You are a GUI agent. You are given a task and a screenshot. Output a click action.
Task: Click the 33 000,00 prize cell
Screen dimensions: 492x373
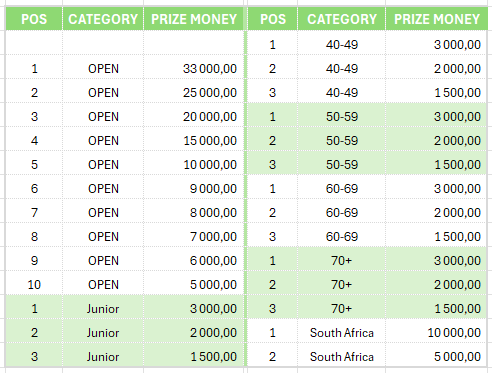tap(194, 69)
